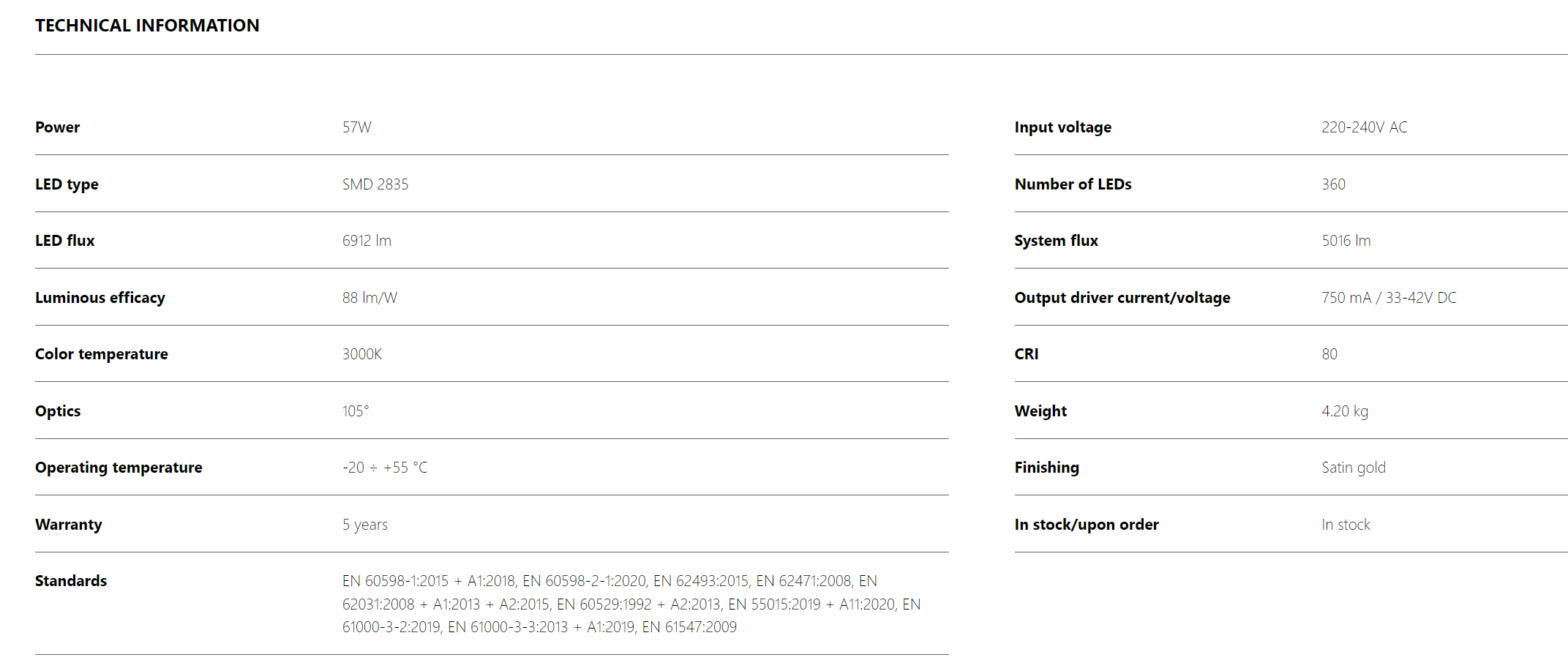Select the Warranty value 5 years
The image size is (1568, 671).
(364, 525)
